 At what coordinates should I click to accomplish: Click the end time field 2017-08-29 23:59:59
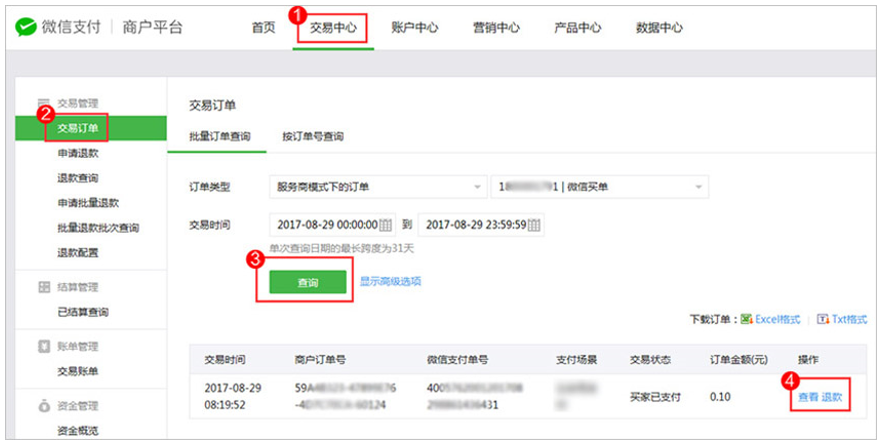pos(481,225)
